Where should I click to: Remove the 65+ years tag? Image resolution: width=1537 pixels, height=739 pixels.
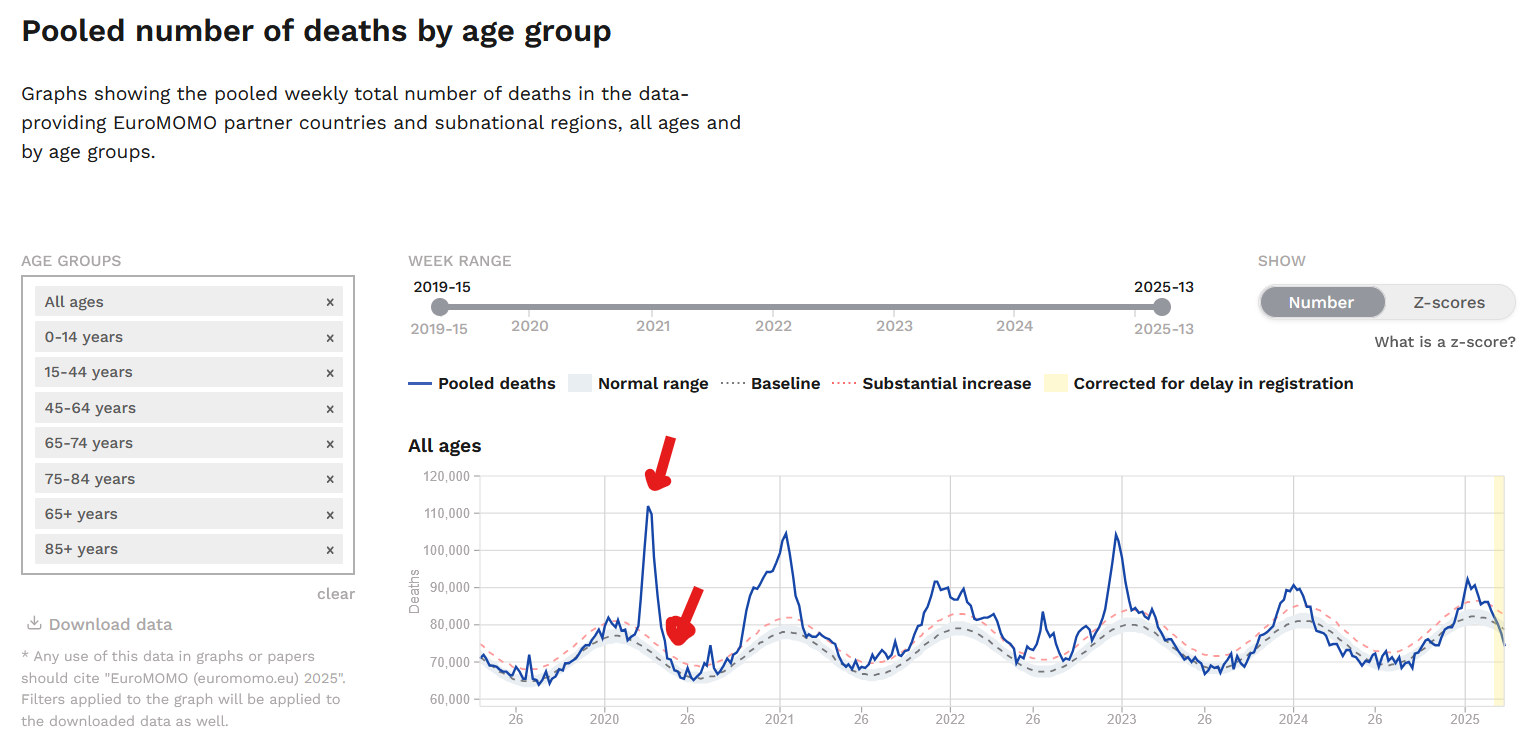click(x=330, y=515)
